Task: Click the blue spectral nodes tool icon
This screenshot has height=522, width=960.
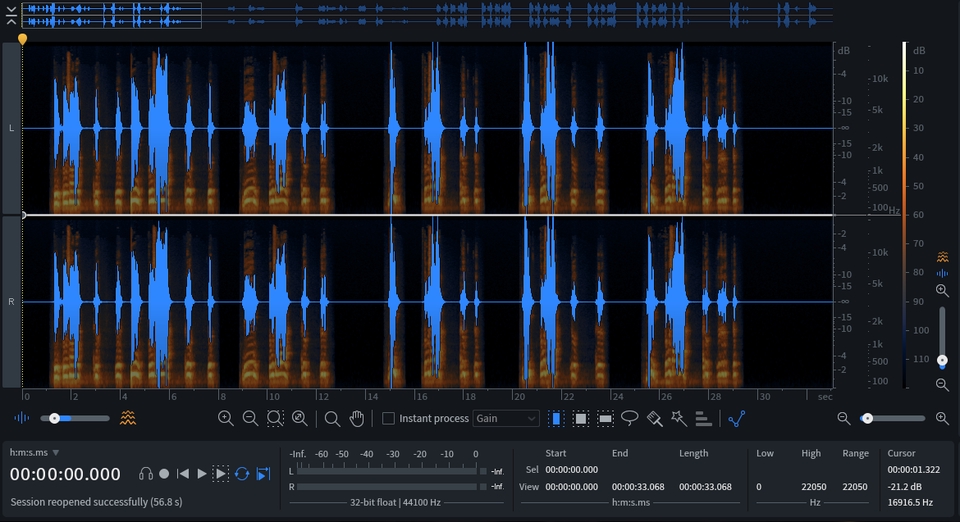Action: point(737,419)
